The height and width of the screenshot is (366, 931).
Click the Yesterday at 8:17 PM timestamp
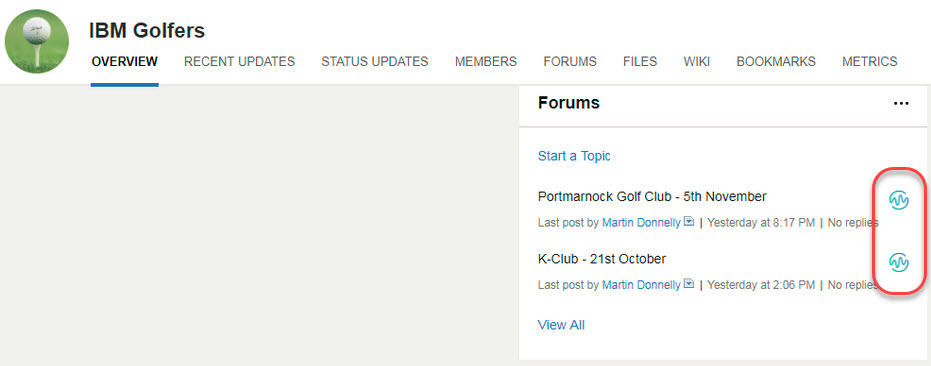pyautogui.click(x=761, y=223)
